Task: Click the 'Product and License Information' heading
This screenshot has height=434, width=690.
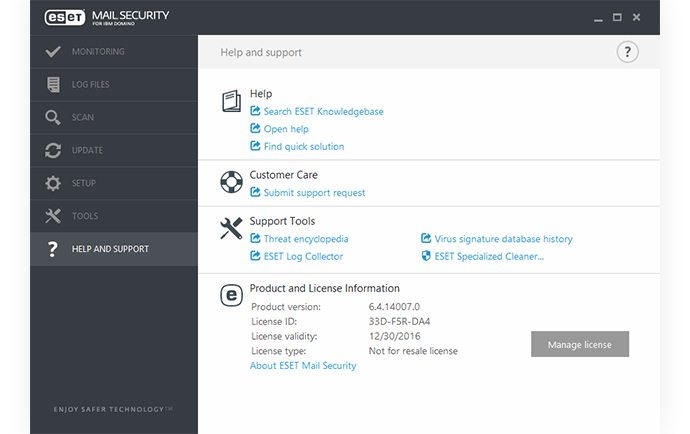Action: point(325,288)
